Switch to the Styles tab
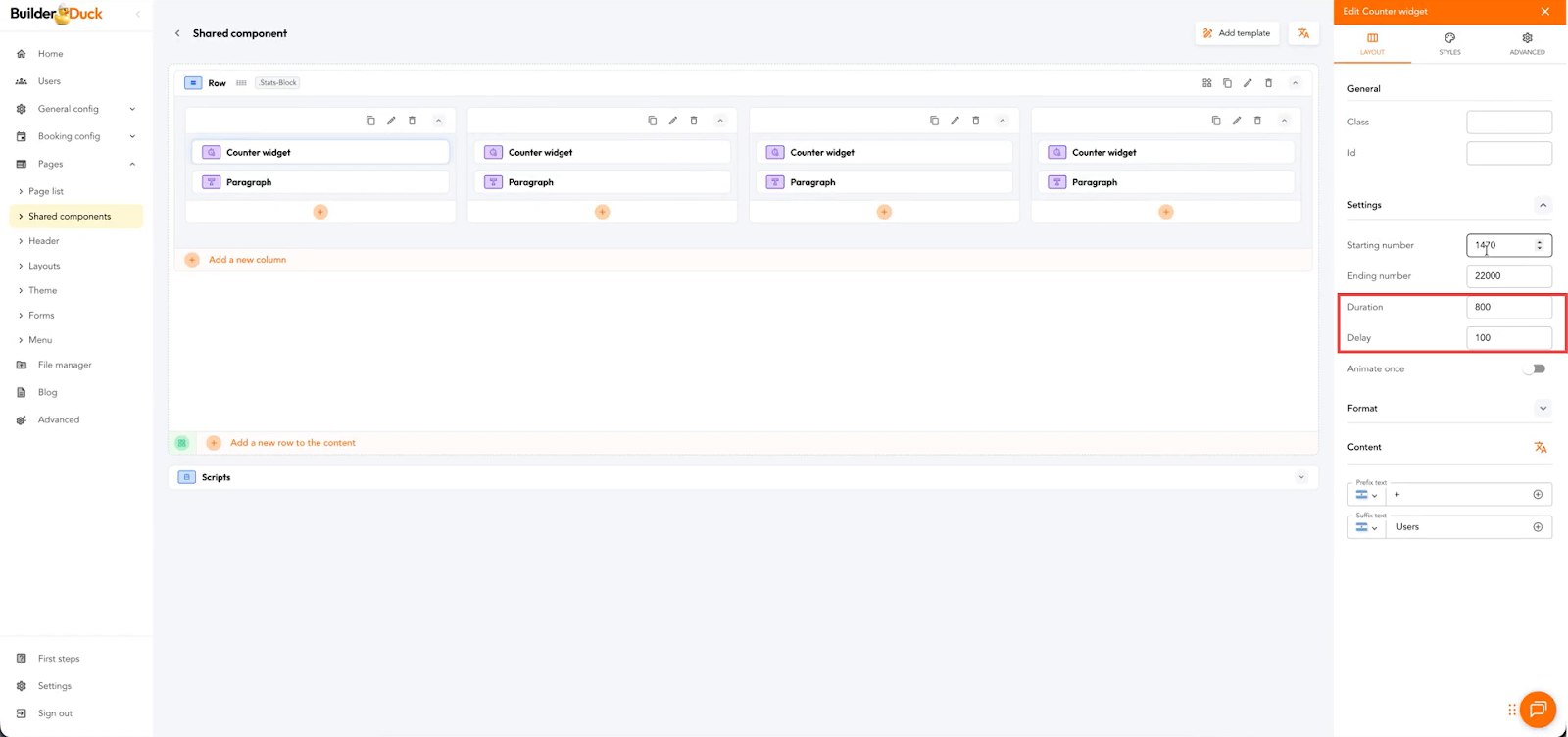Image resolution: width=1568 pixels, height=737 pixels. tap(1449, 43)
